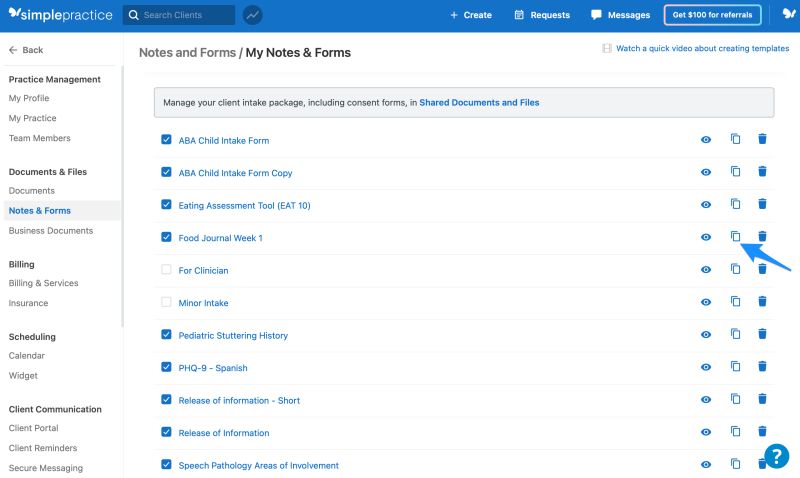Uncheck Release of information - Short checkbox
Viewport: 800px width, 478px height.
(x=166, y=399)
